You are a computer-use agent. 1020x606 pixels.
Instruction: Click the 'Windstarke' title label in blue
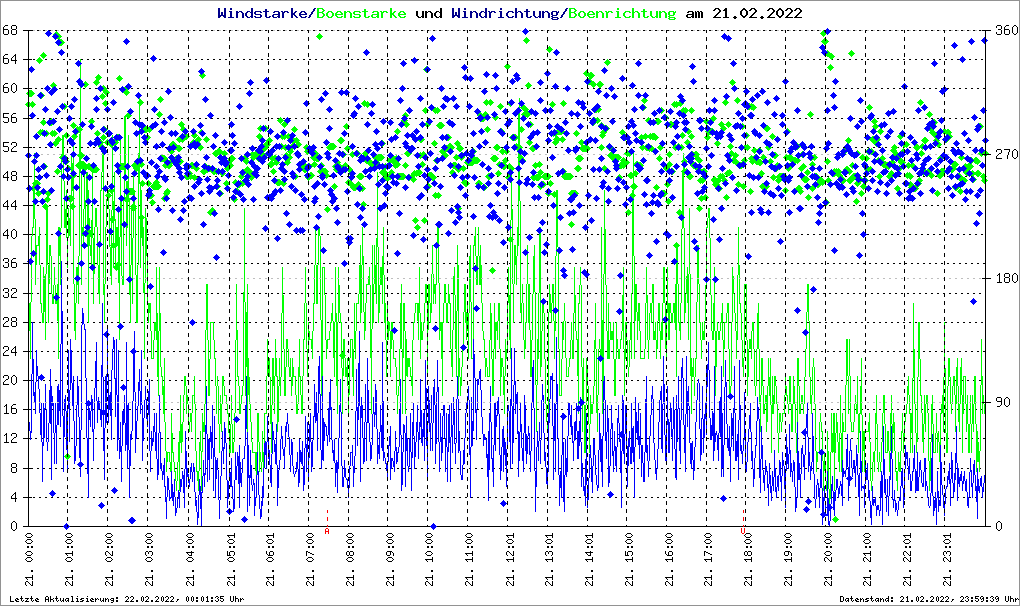click(x=264, y=13)
